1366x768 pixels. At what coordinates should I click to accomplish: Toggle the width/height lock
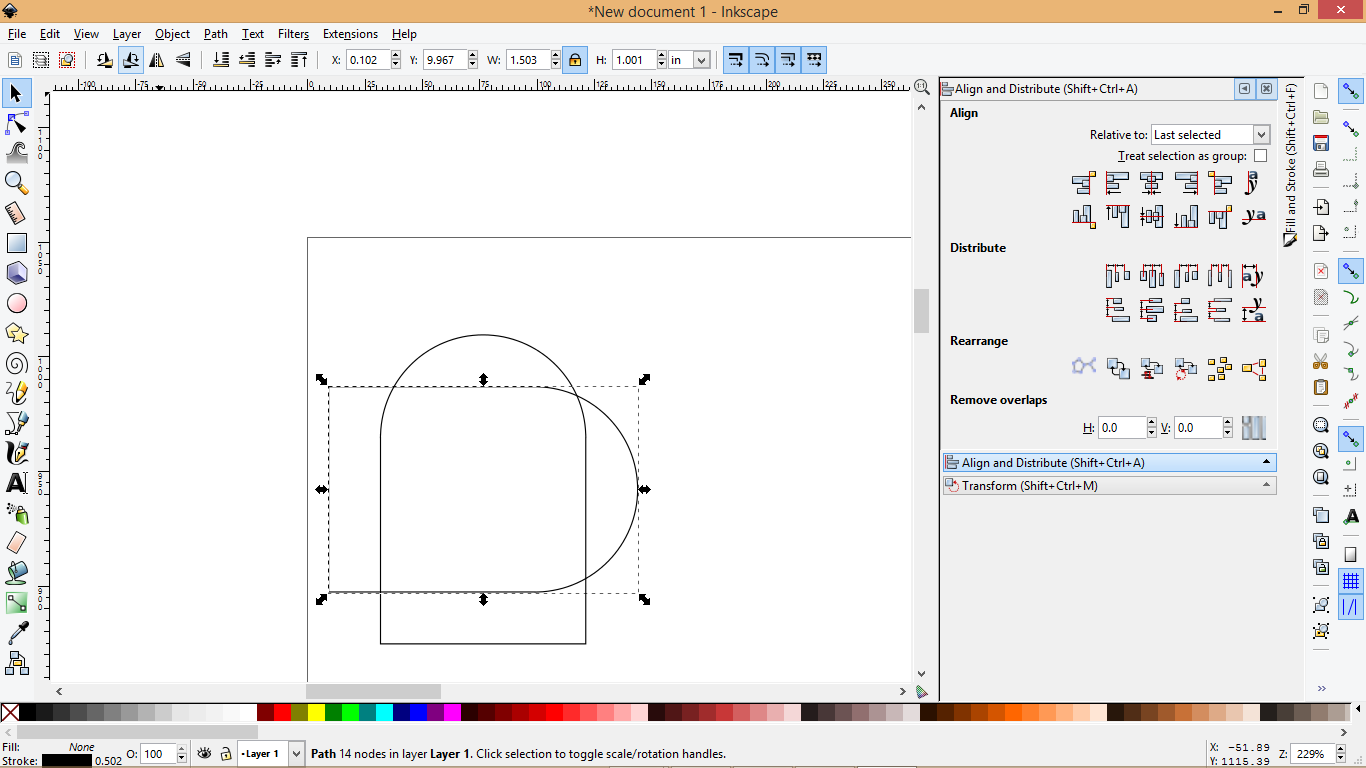[575, 60]
